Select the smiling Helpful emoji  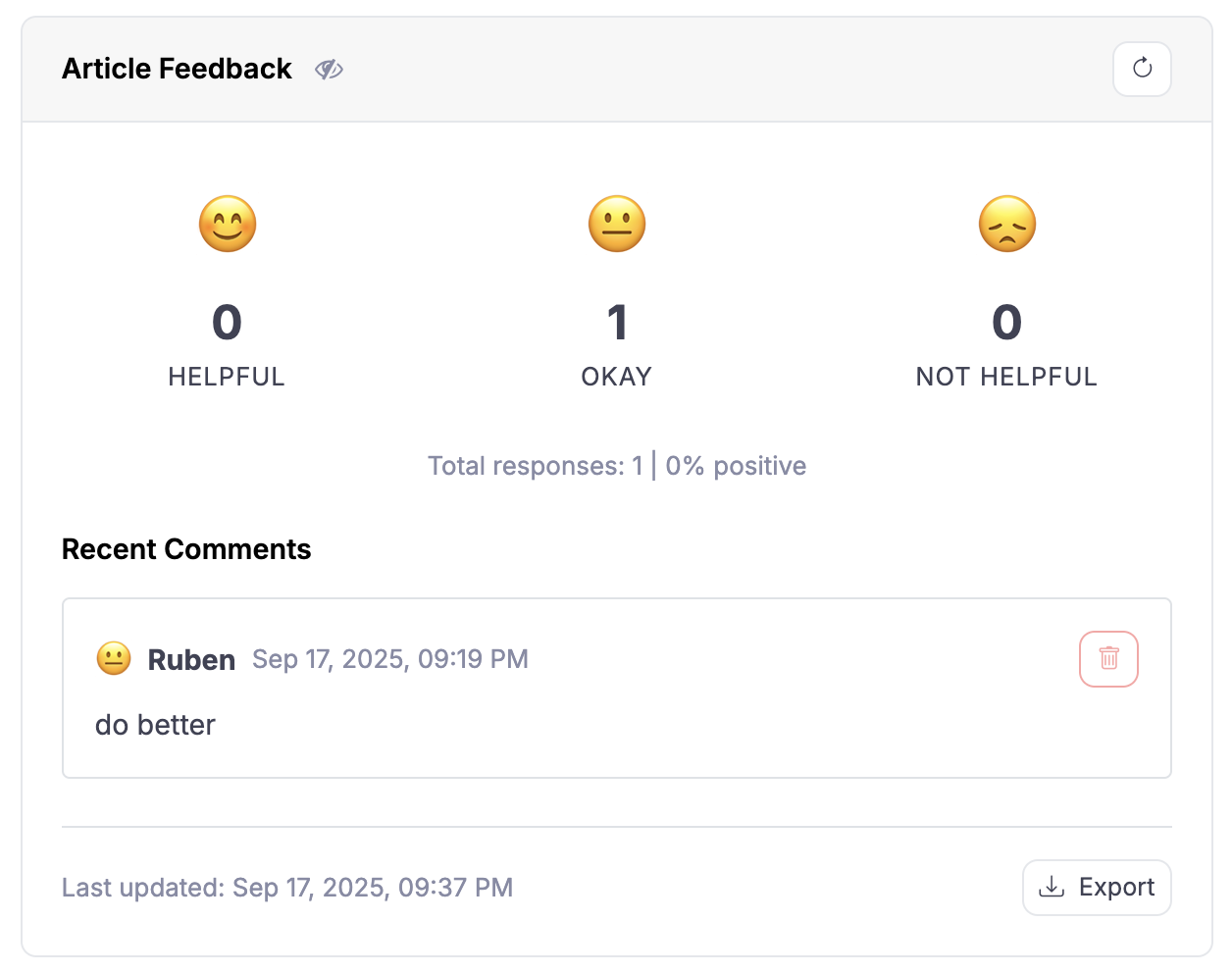click(x=228, y=224)
